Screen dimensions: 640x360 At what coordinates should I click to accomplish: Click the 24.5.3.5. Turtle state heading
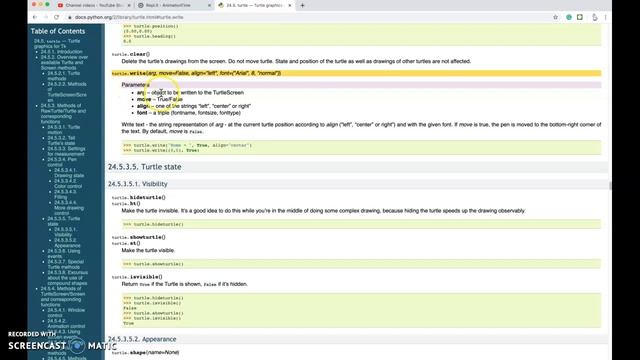144,167
